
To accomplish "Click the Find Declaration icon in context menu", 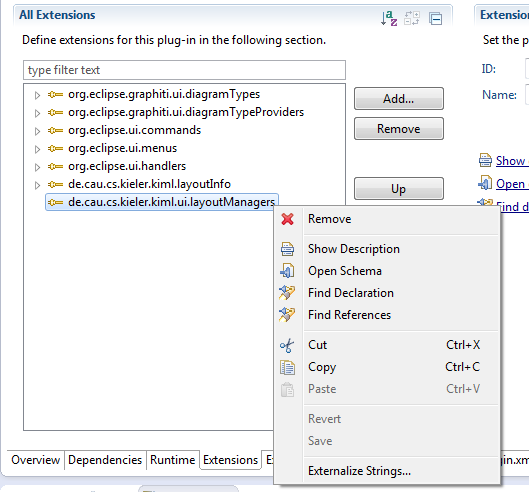I will coord(287,293).
